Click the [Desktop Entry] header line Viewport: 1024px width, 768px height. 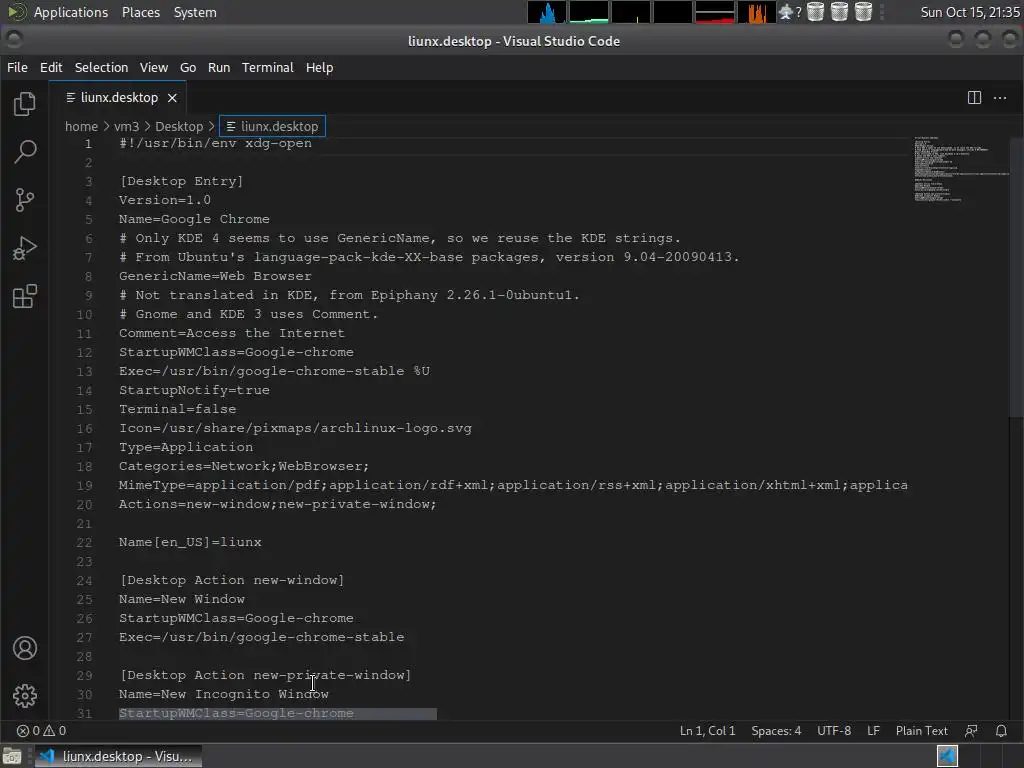point(181,181)
